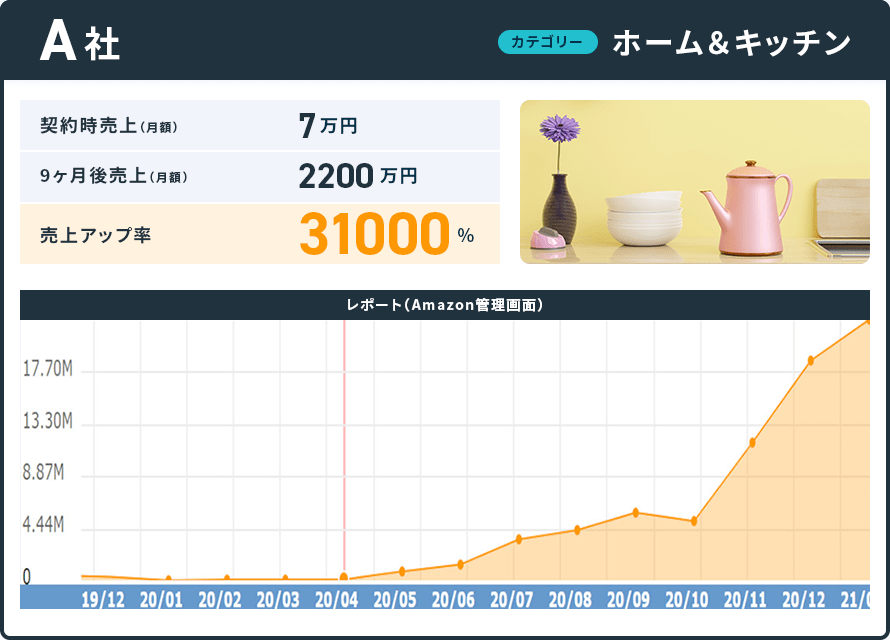Viewport: 890px width, 640px height.
Task: Select the 9ヶ月後売上 row
Action: tap(259, 177)
